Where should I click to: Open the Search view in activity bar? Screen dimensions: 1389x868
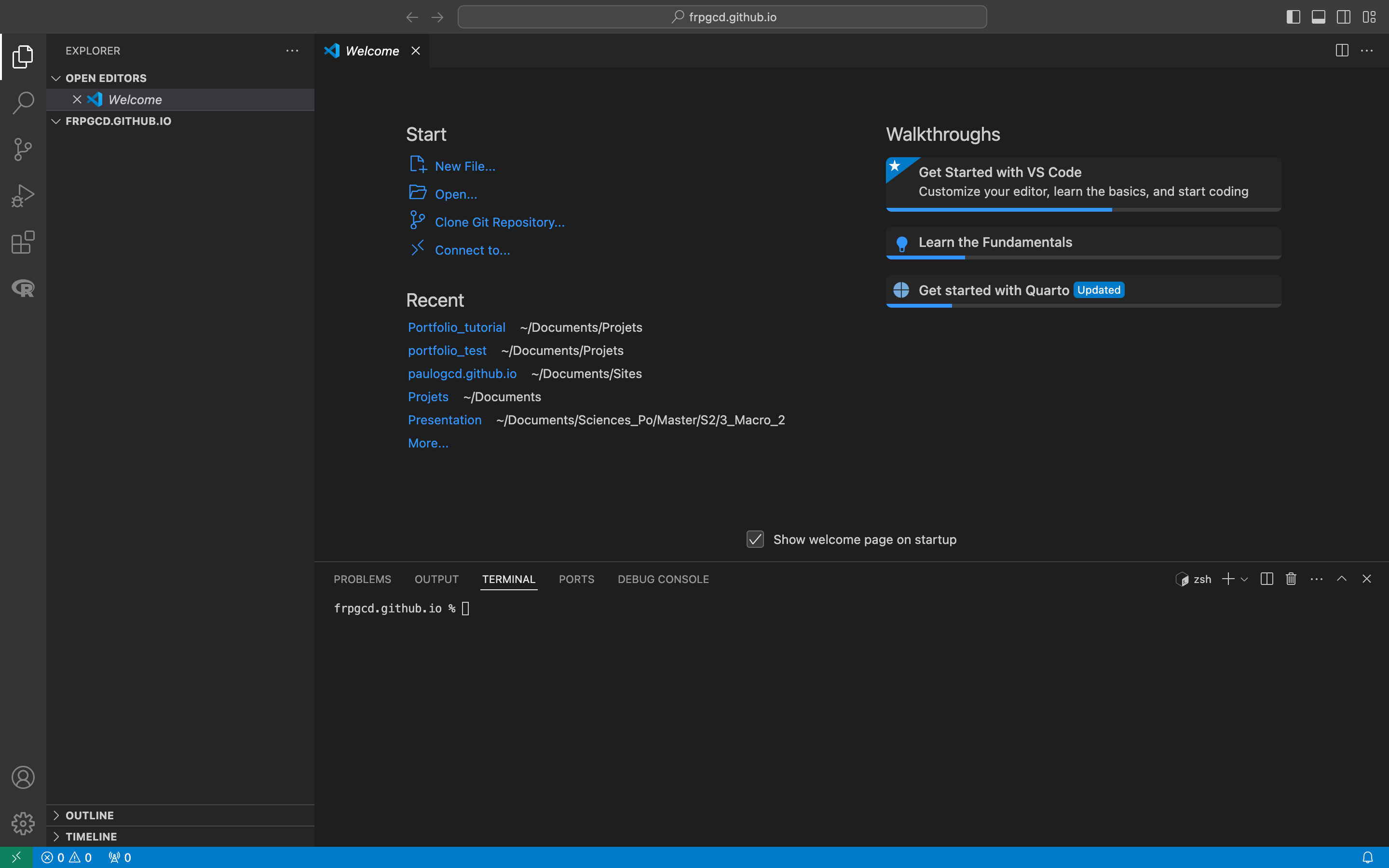tap(23, 103)
